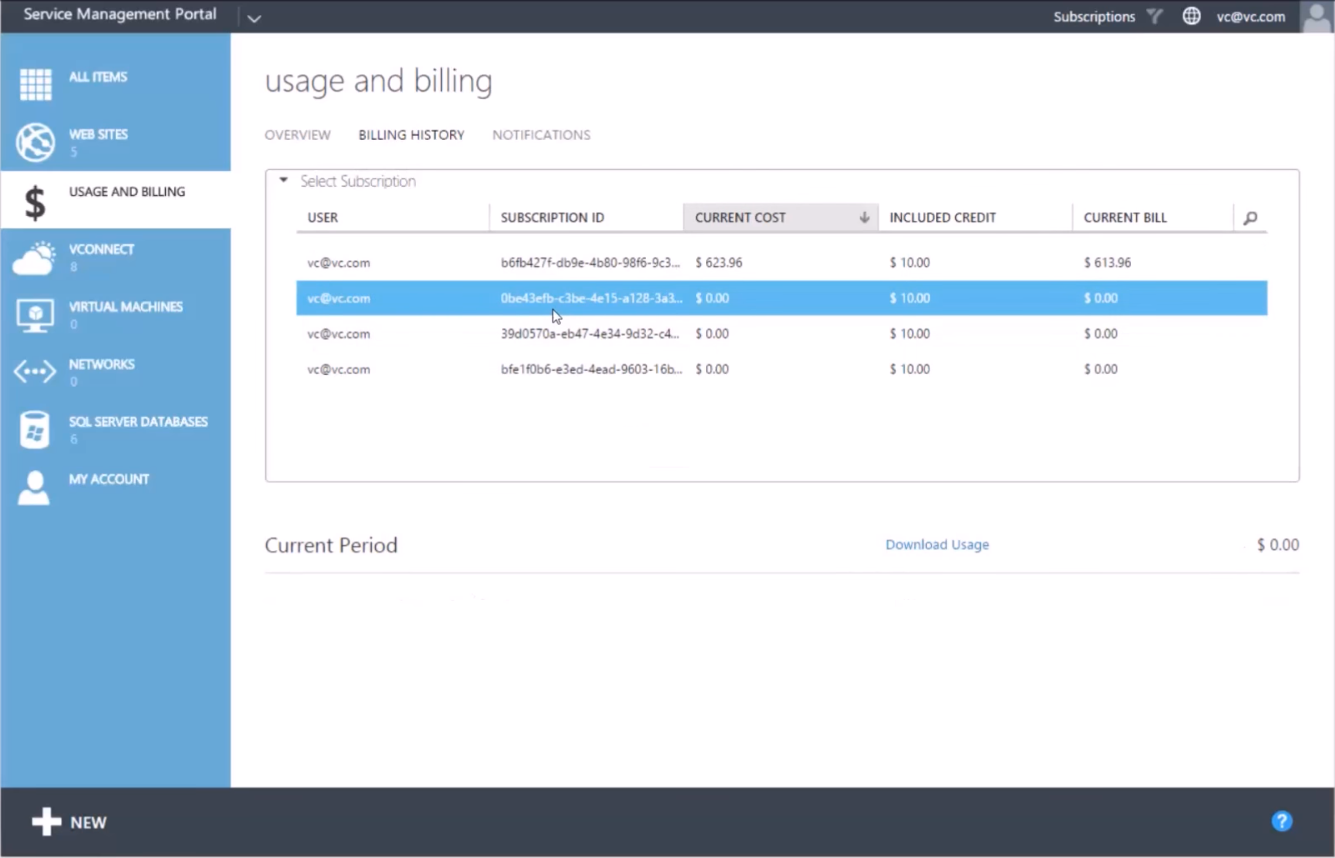Click the $ 613.96 current bill cell

click(x=1107, y=263)
